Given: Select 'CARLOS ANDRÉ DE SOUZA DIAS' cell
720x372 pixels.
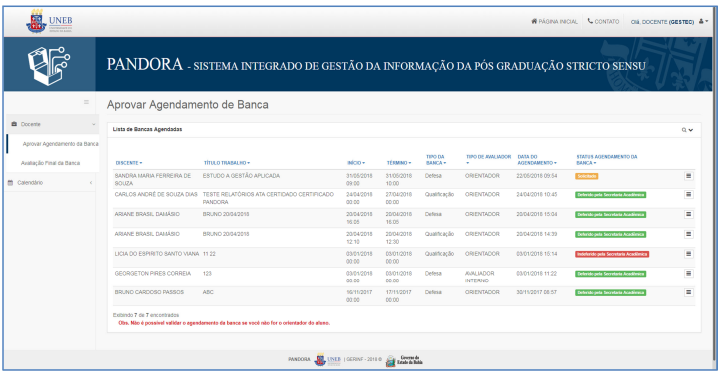Looking at the screenshot, I should pos(156,195).
